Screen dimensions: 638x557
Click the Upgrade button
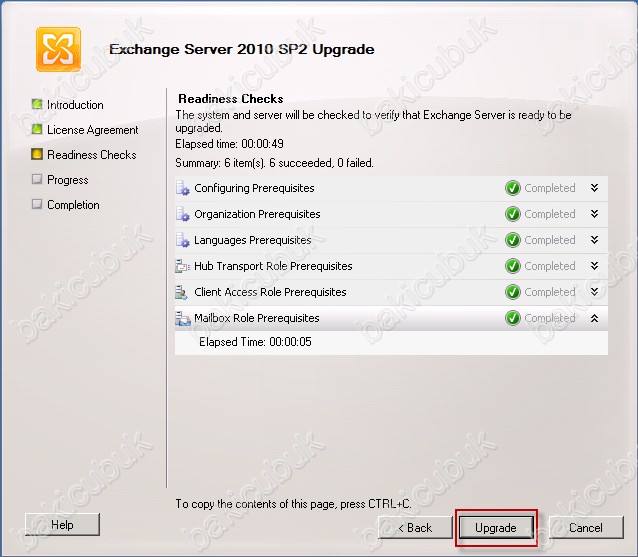pyautogui.click(x=496, y=528)
